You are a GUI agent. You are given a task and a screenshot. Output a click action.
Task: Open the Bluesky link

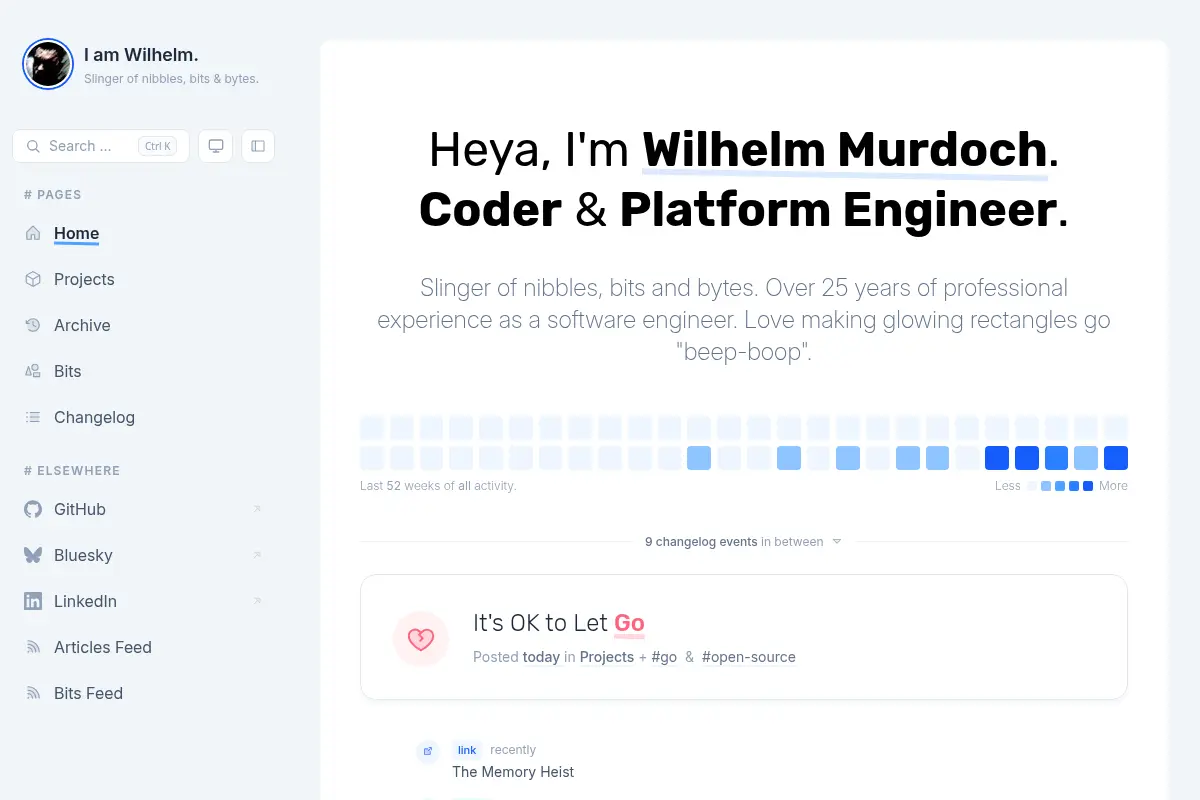click(83, 555)
